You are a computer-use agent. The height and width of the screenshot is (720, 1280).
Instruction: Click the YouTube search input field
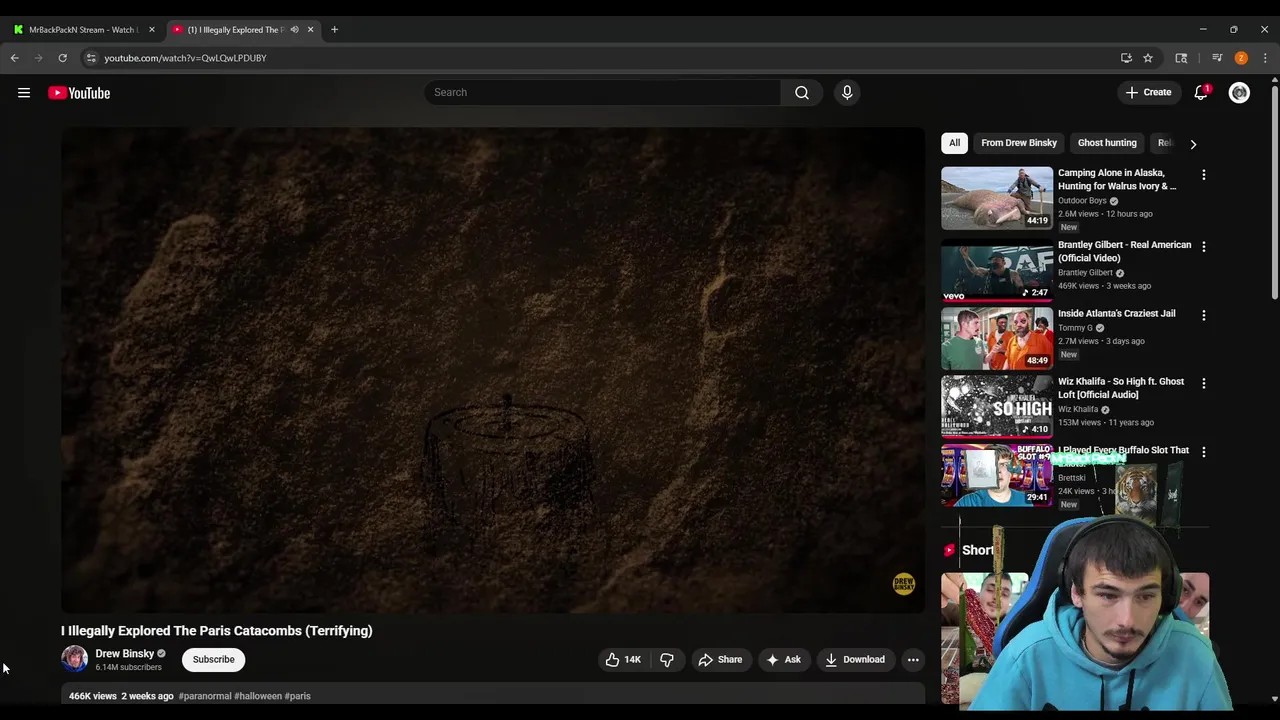603,92
